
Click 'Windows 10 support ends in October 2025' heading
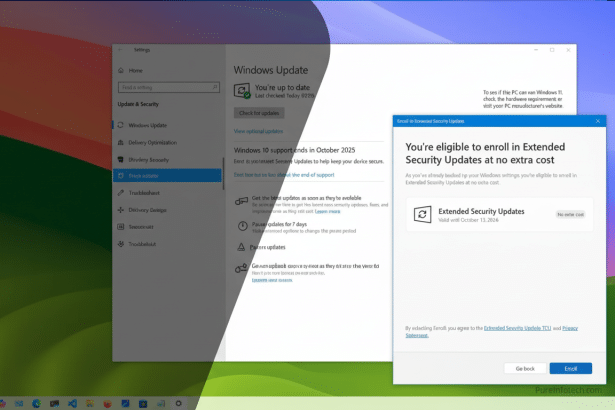pos(295,150)
